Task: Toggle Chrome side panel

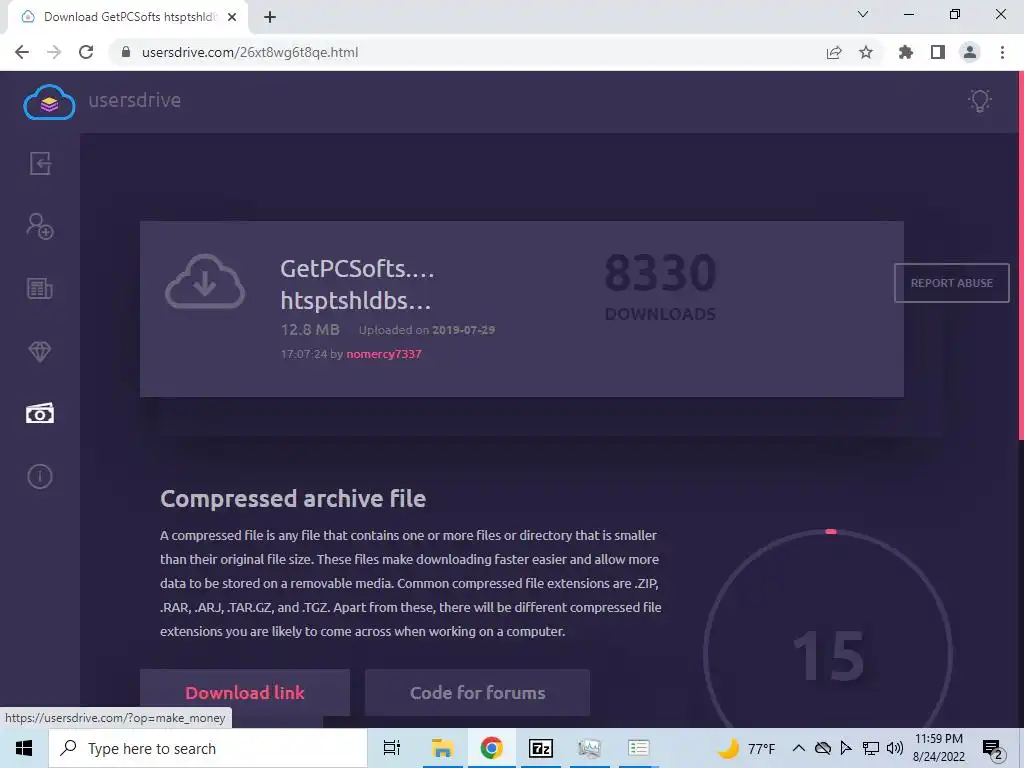Action: [938, 52]
